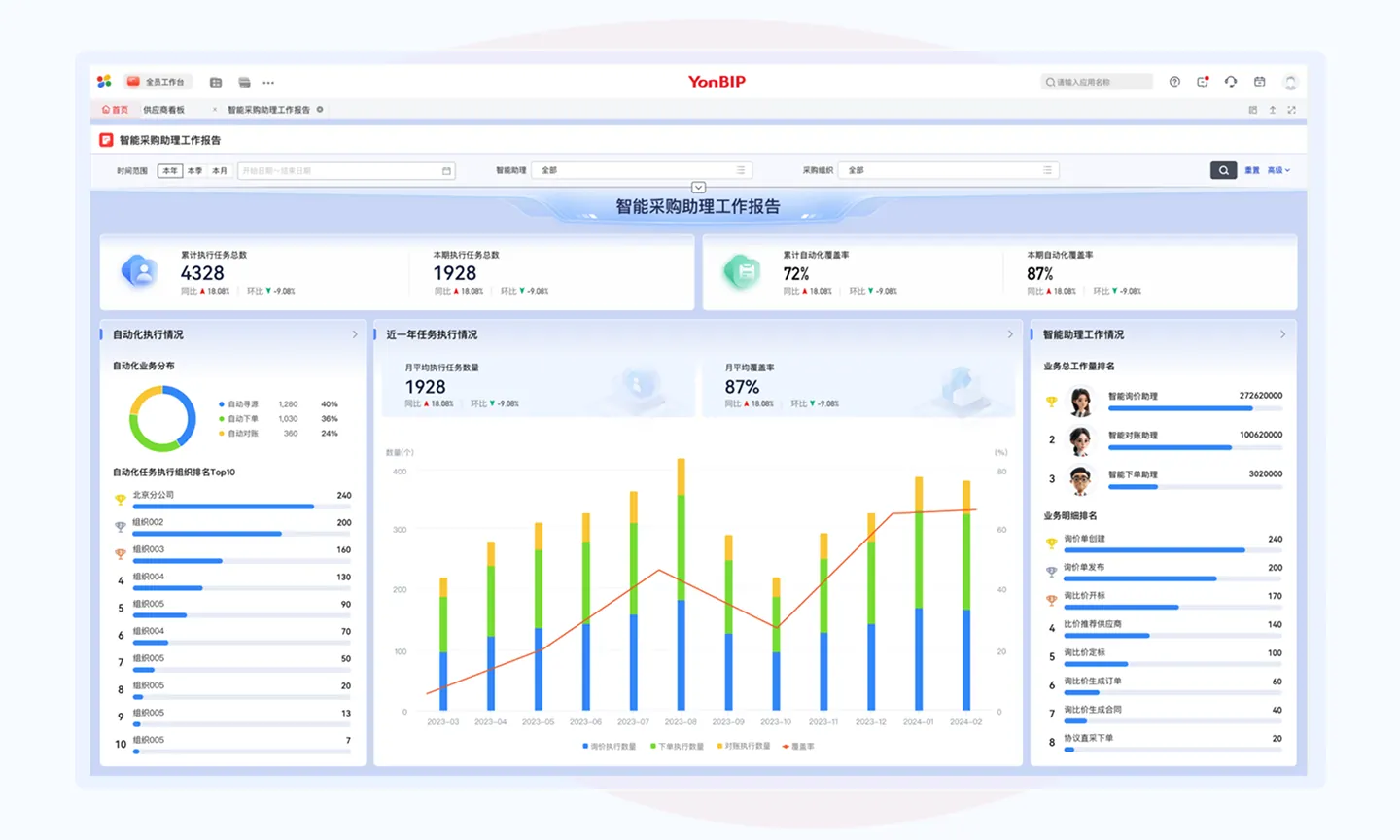The height and width of the screenshot is (840, 1400).
Task: Open the help question-mark icon
Action: 1174,82
